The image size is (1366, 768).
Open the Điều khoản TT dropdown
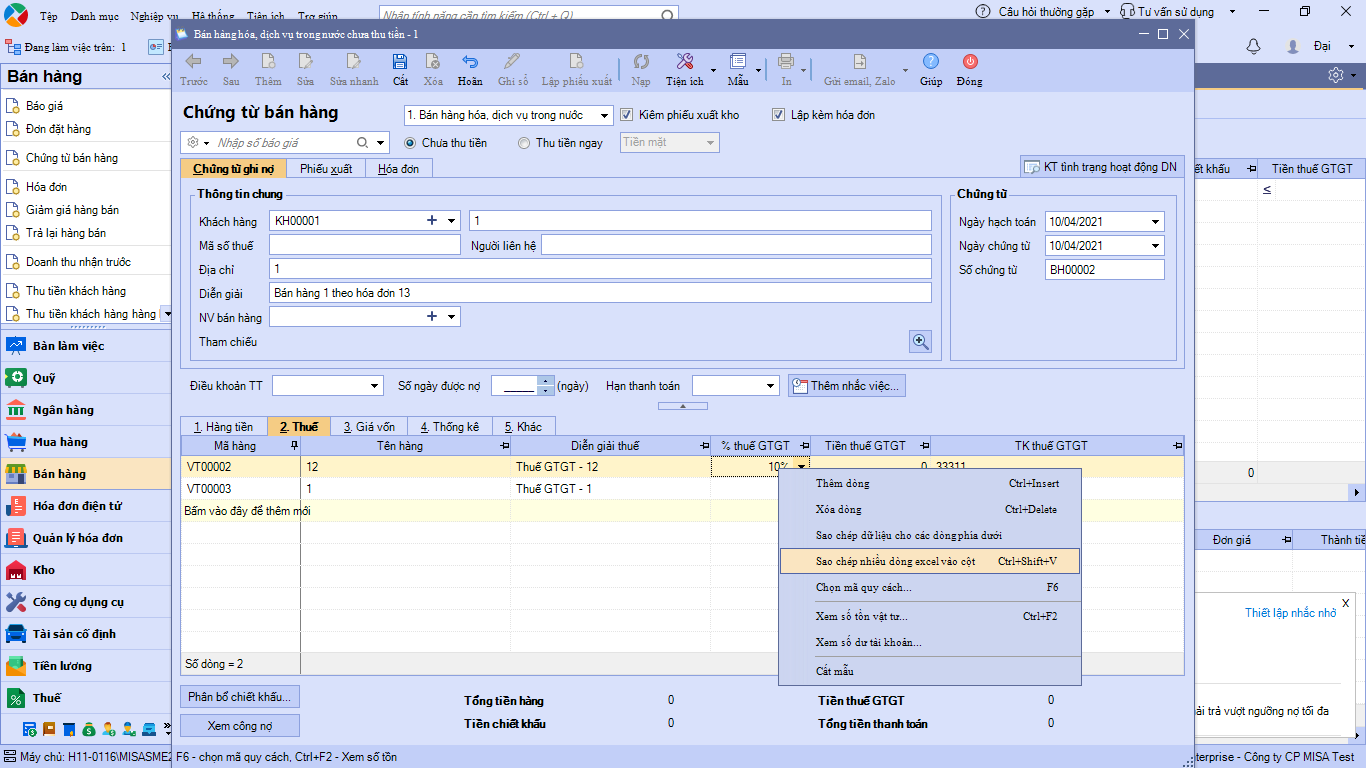coord(375,386)
